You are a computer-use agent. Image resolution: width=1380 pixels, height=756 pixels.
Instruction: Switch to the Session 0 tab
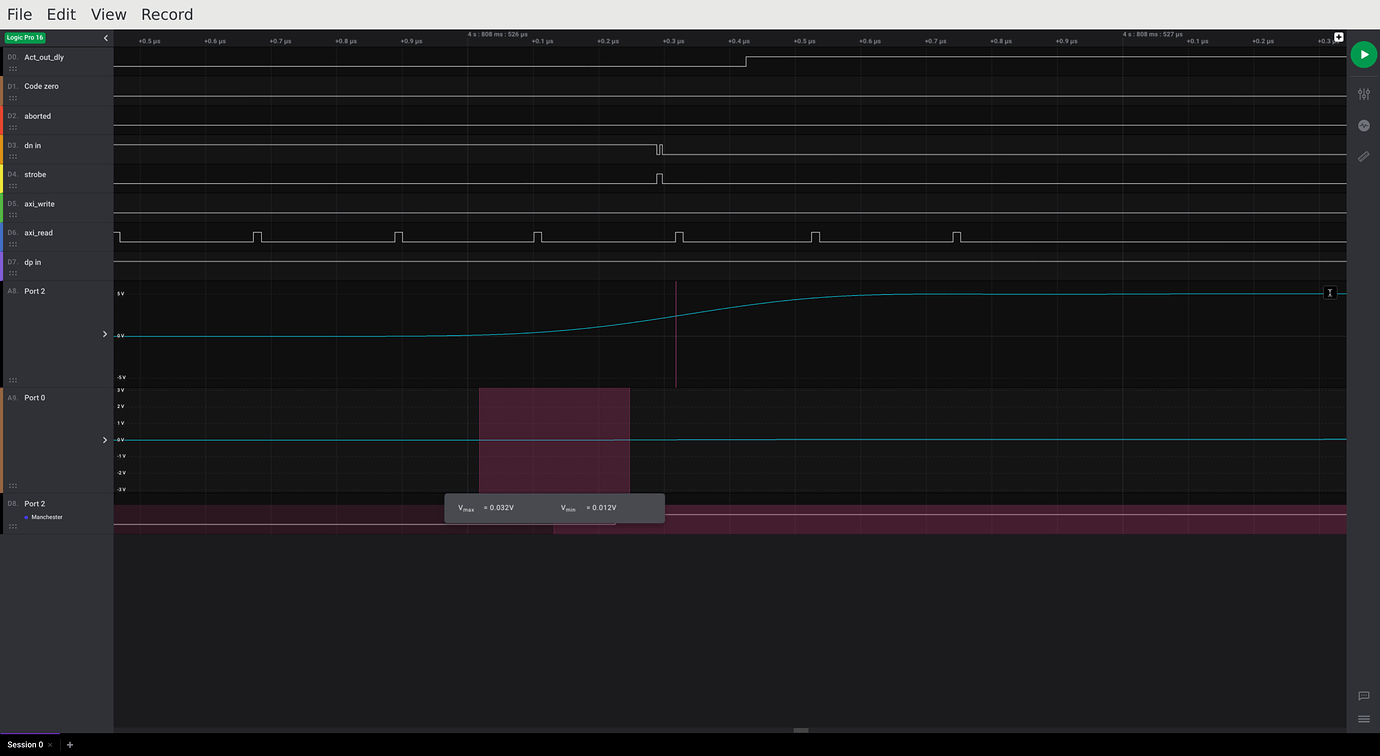click(x=26, y=744)
